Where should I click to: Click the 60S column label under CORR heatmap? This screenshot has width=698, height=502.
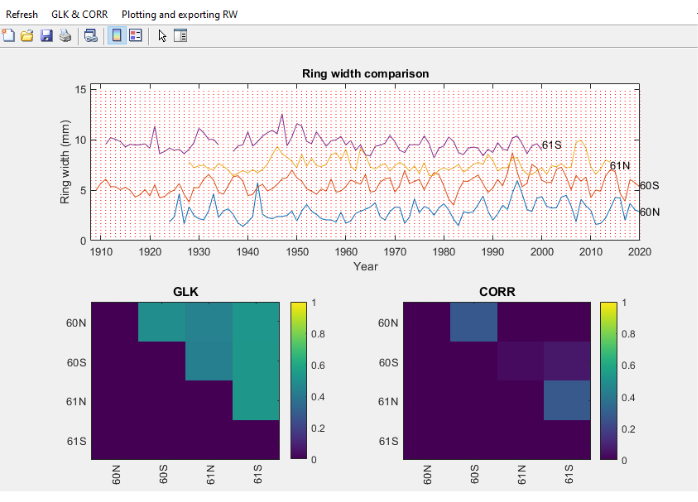tap(475, 475)
